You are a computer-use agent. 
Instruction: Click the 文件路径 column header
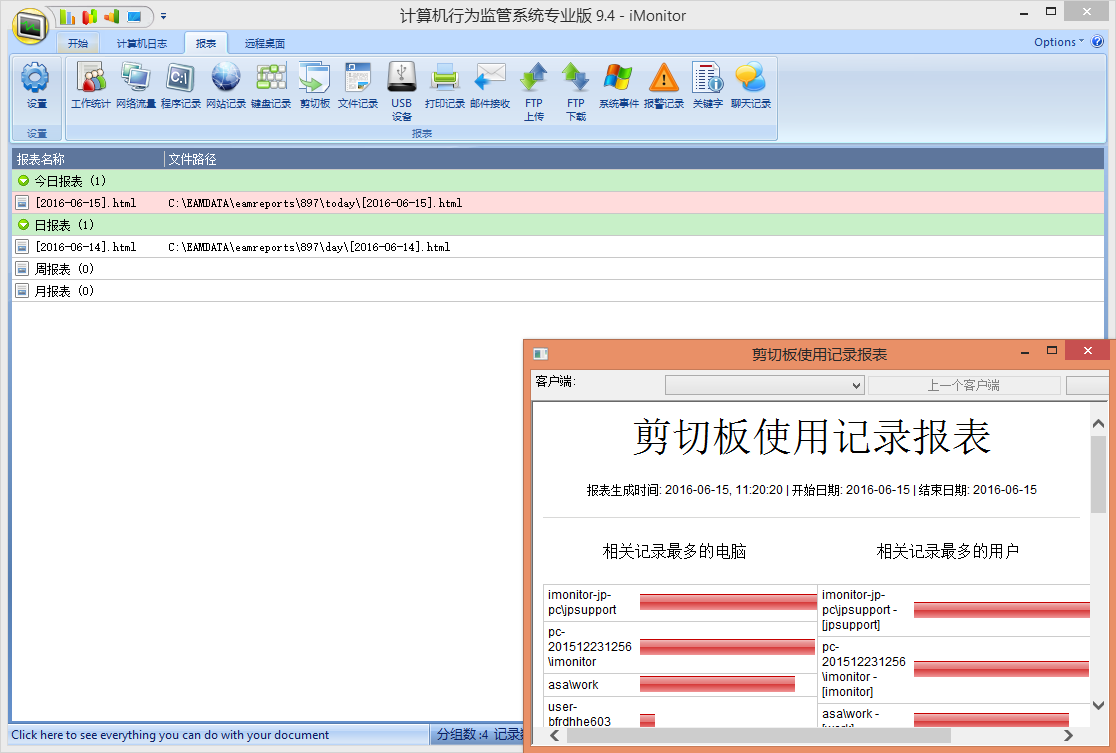pyautogui.click(x=193, y=159)
